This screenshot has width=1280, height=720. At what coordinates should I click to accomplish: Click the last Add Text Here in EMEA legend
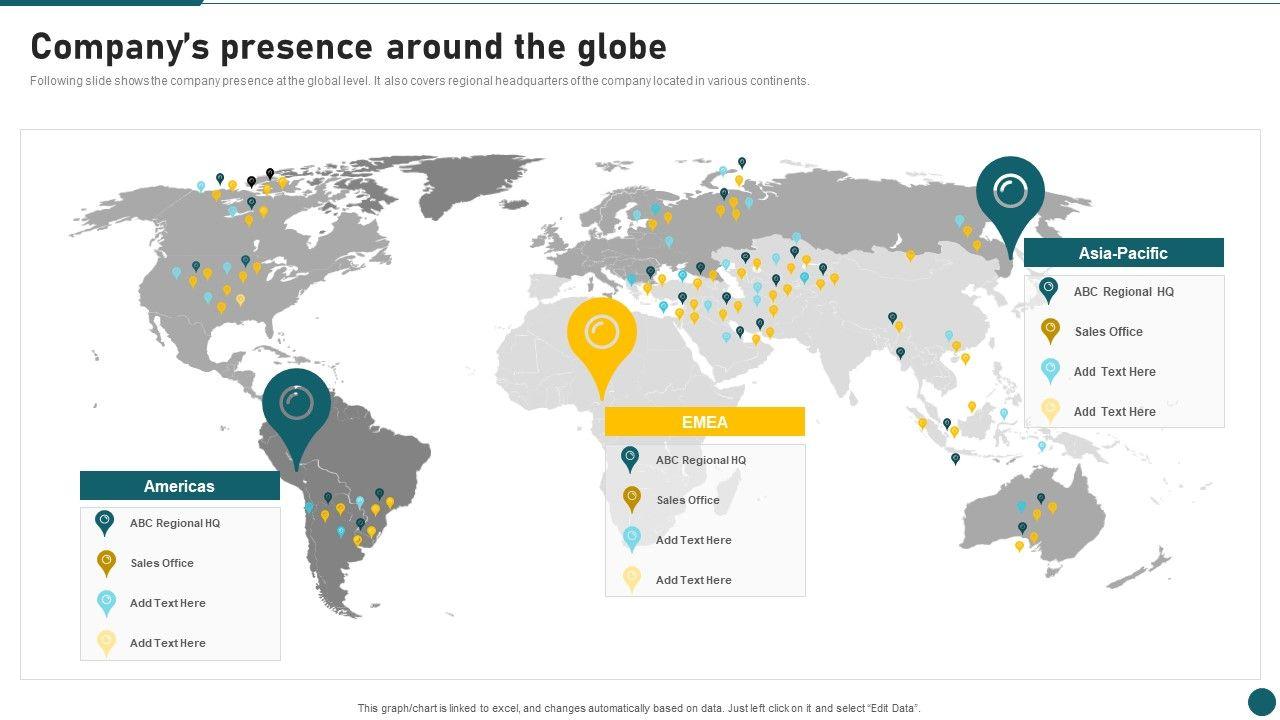point(693,580)
